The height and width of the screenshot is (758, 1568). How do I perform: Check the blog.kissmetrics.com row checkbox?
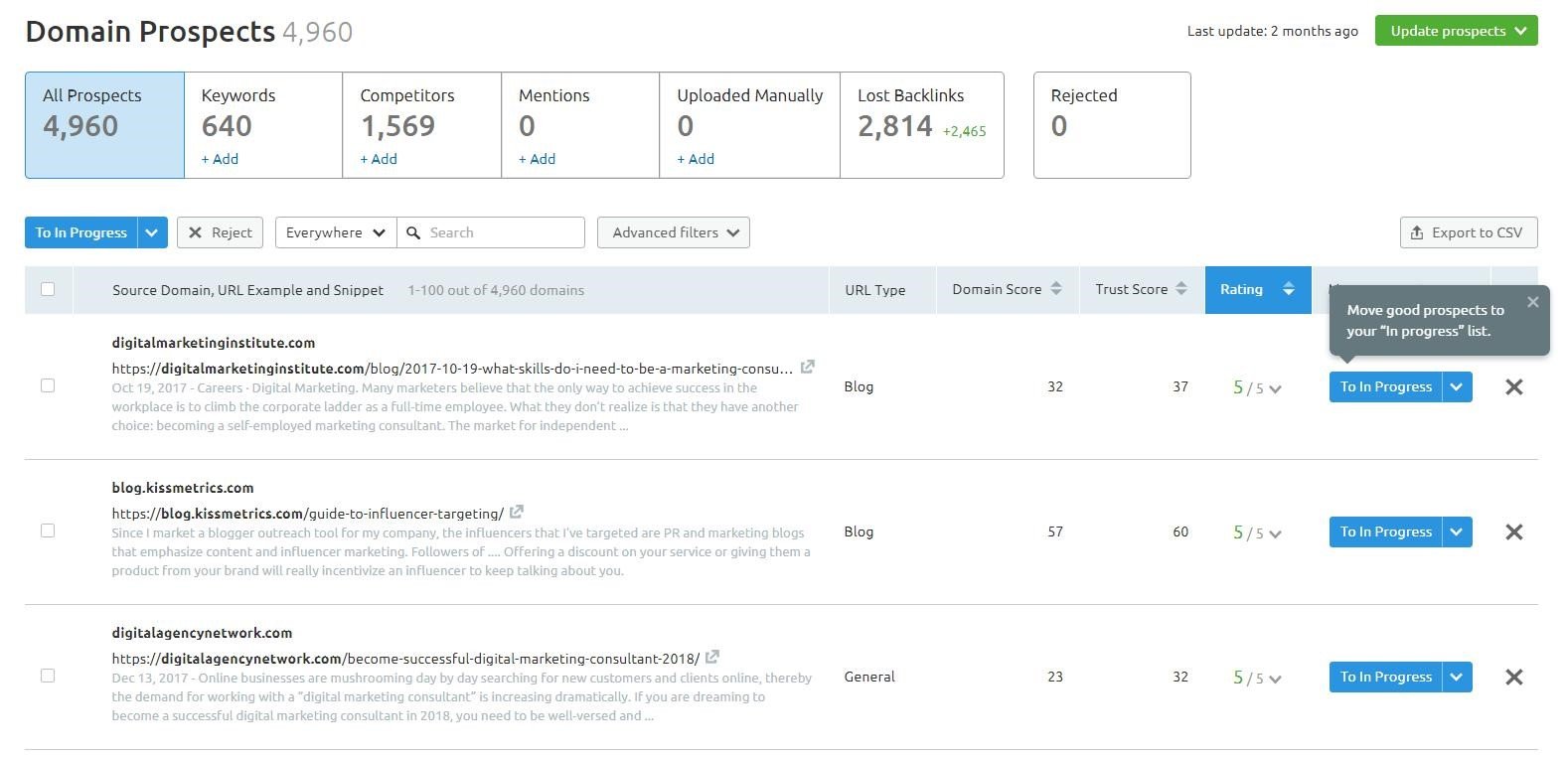48,531
